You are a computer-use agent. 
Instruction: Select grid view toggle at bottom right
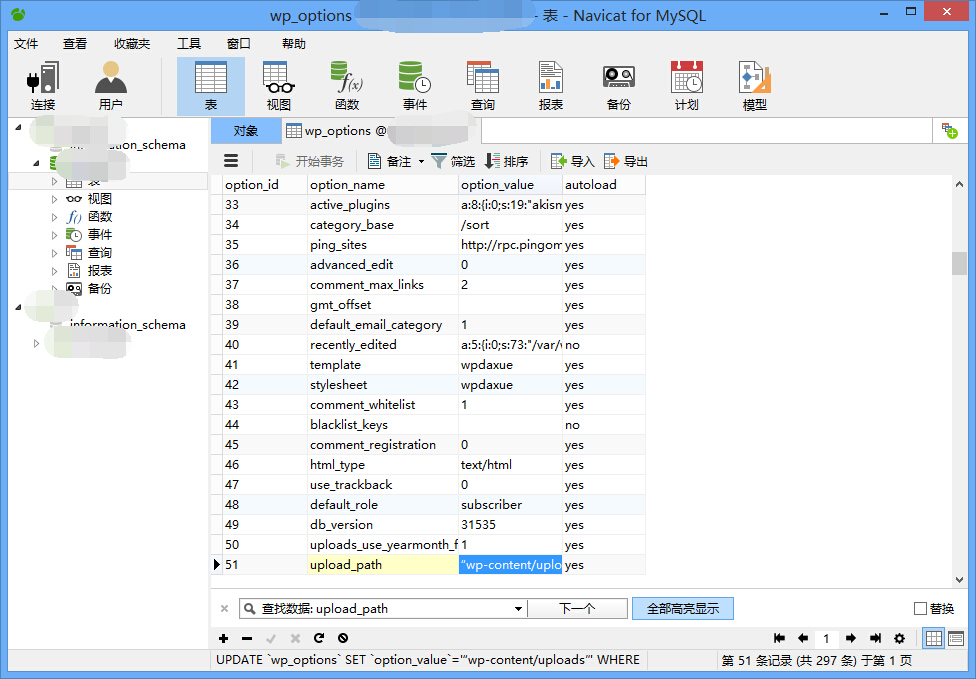pos(933,638)
